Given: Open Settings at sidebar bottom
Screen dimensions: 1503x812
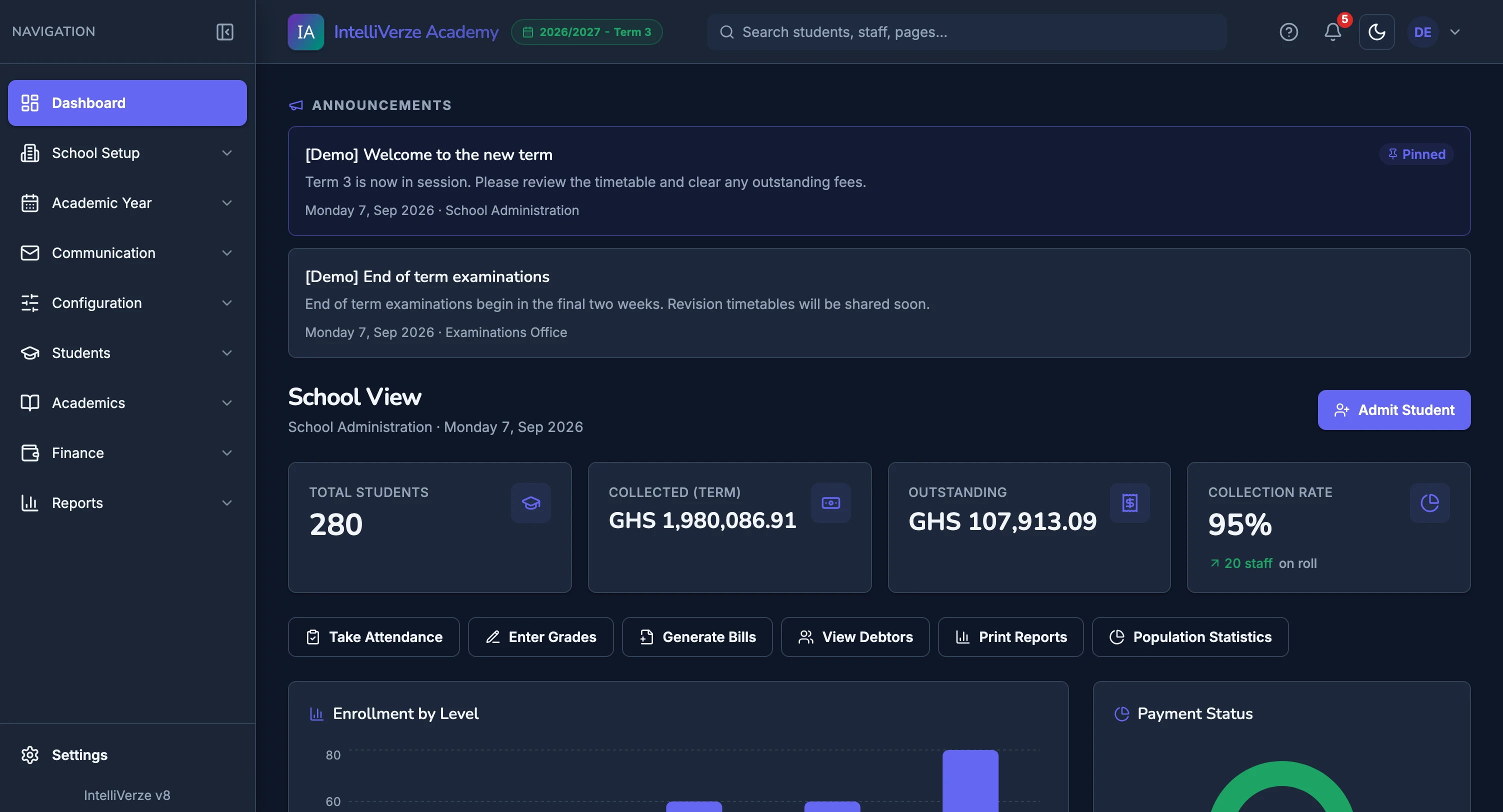Looking at the screenshot, I should click(127, 755).
